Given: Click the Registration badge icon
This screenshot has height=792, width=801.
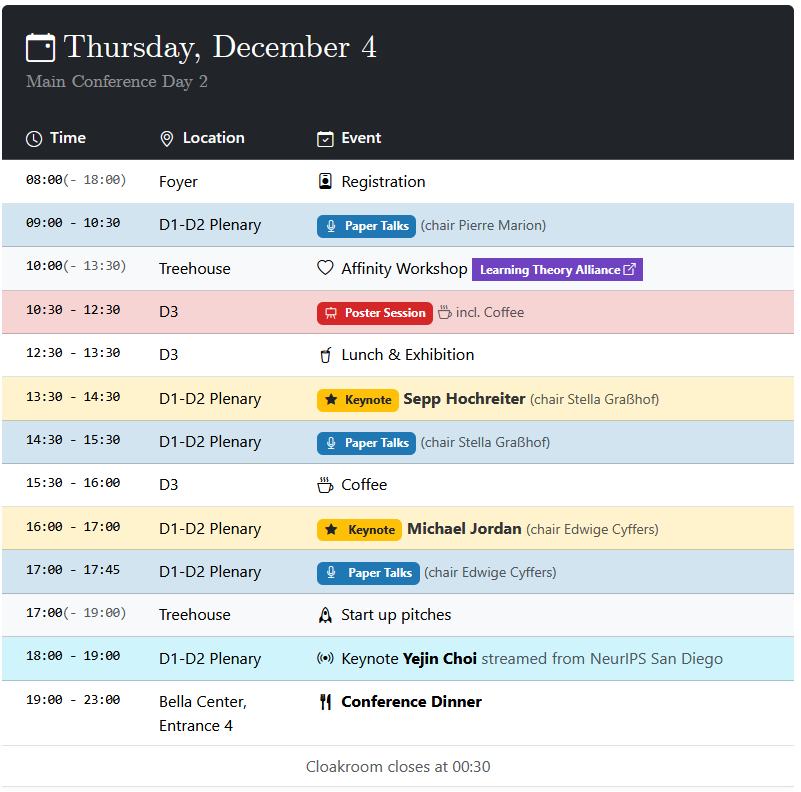Looking at the screenshot, I should (325, 182).
